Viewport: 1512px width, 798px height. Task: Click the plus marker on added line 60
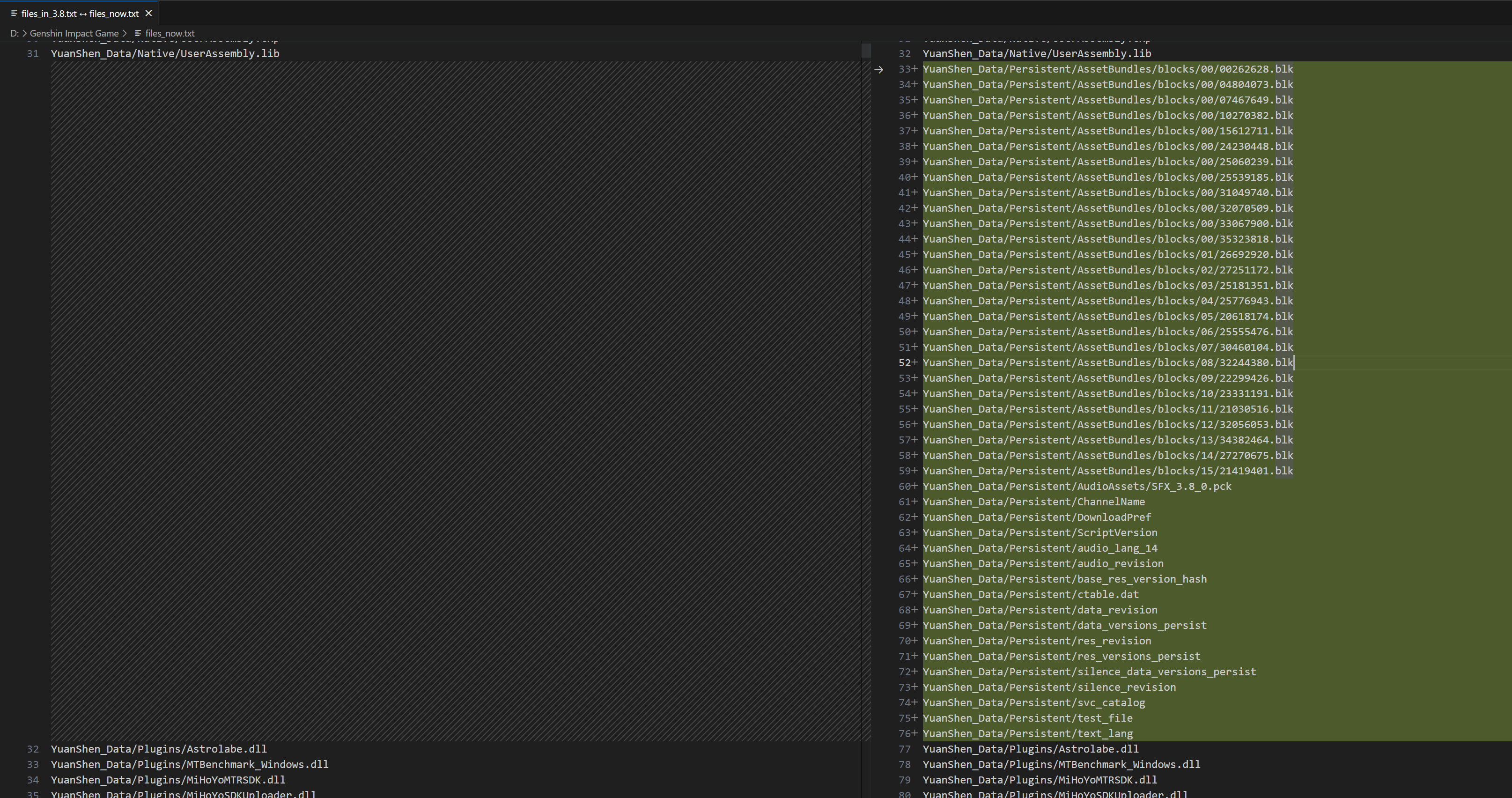pos(915,486)
